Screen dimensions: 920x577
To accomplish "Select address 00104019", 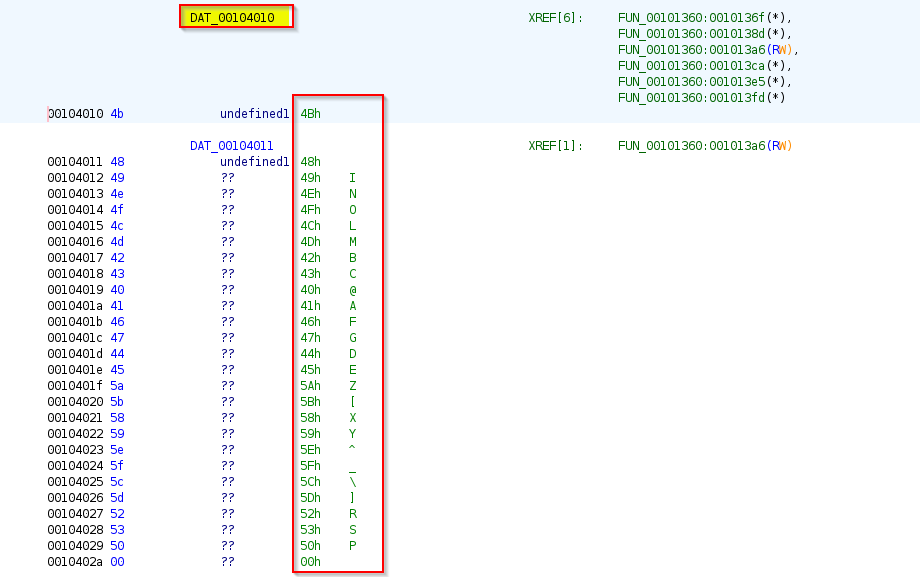I will click(x=75, y=289).
